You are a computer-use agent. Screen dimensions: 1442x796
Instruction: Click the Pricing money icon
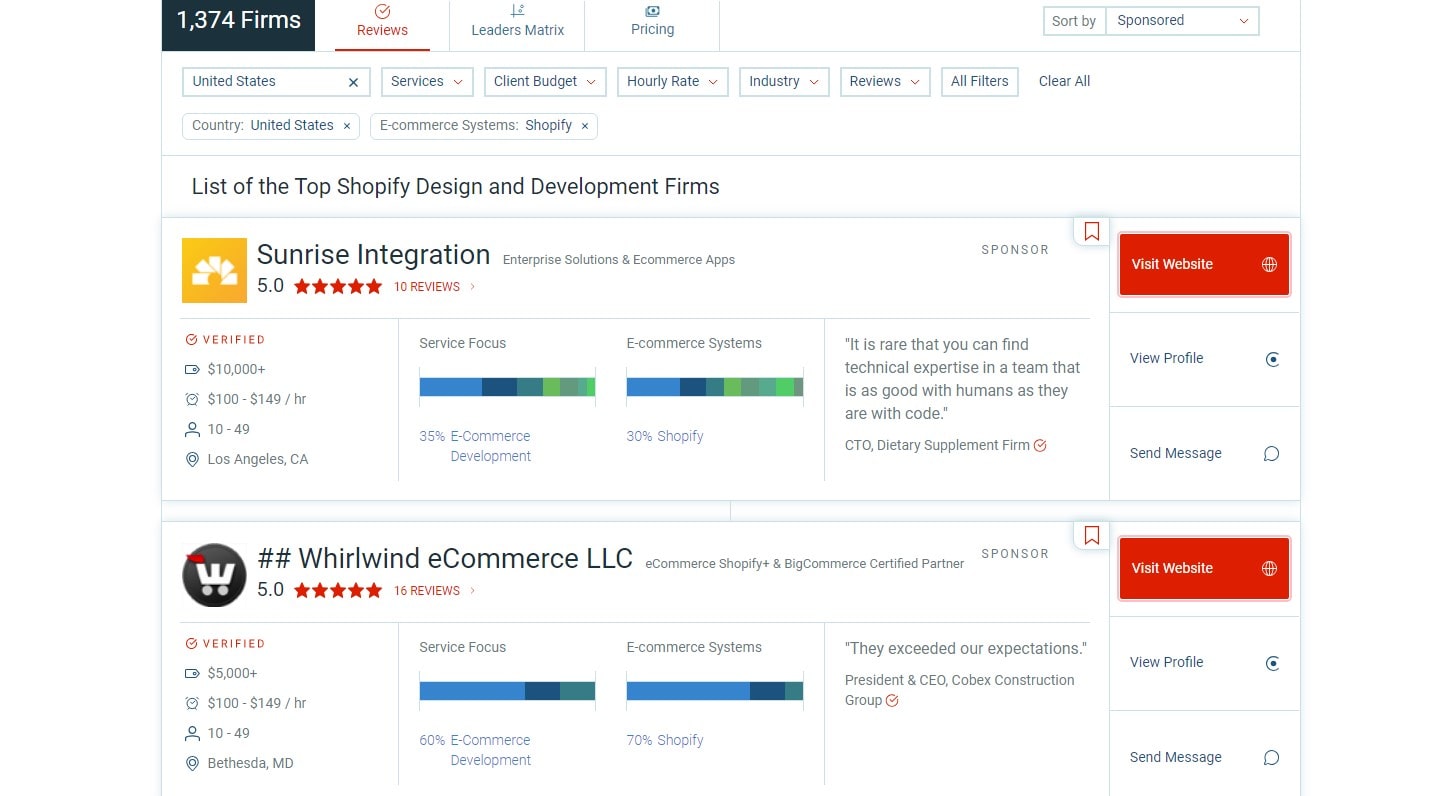652,11
